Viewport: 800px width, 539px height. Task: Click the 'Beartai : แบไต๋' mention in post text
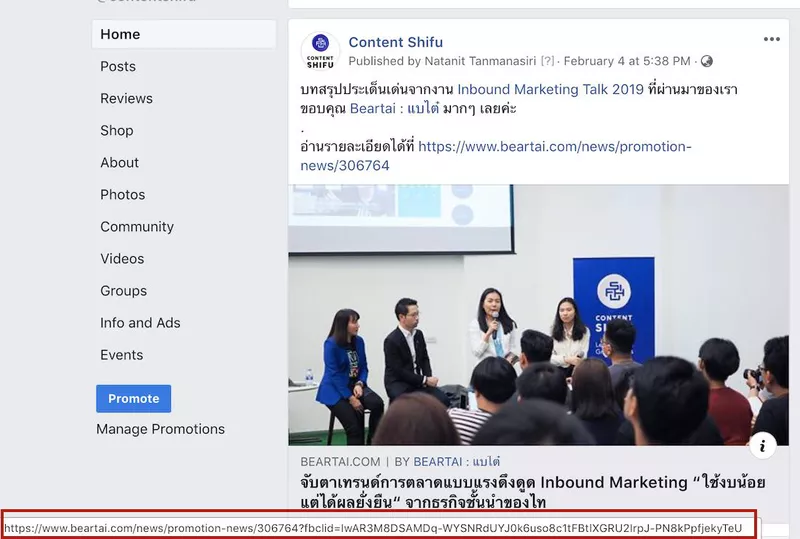394,109
